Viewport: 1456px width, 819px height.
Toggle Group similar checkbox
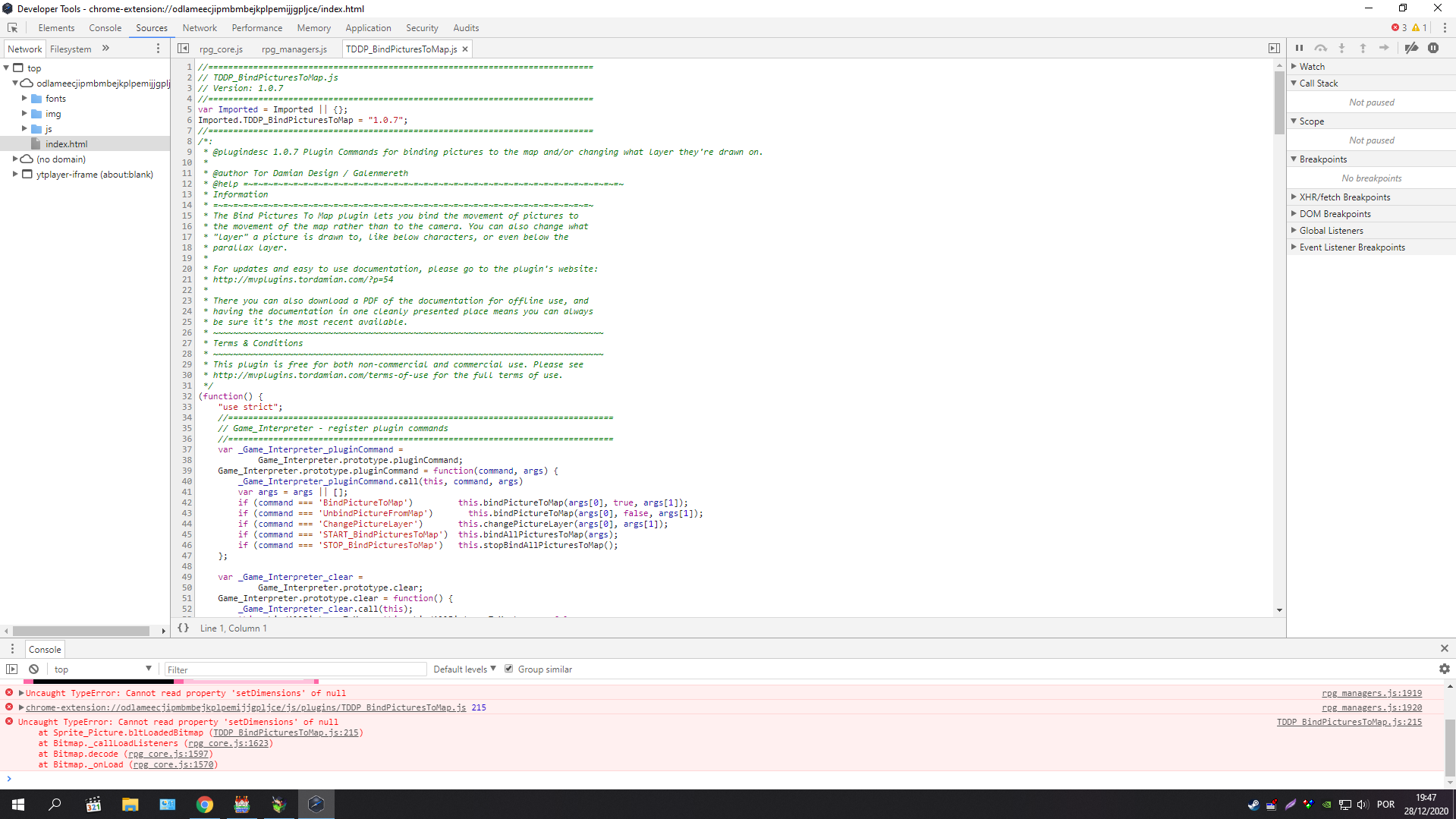(509, 669)
